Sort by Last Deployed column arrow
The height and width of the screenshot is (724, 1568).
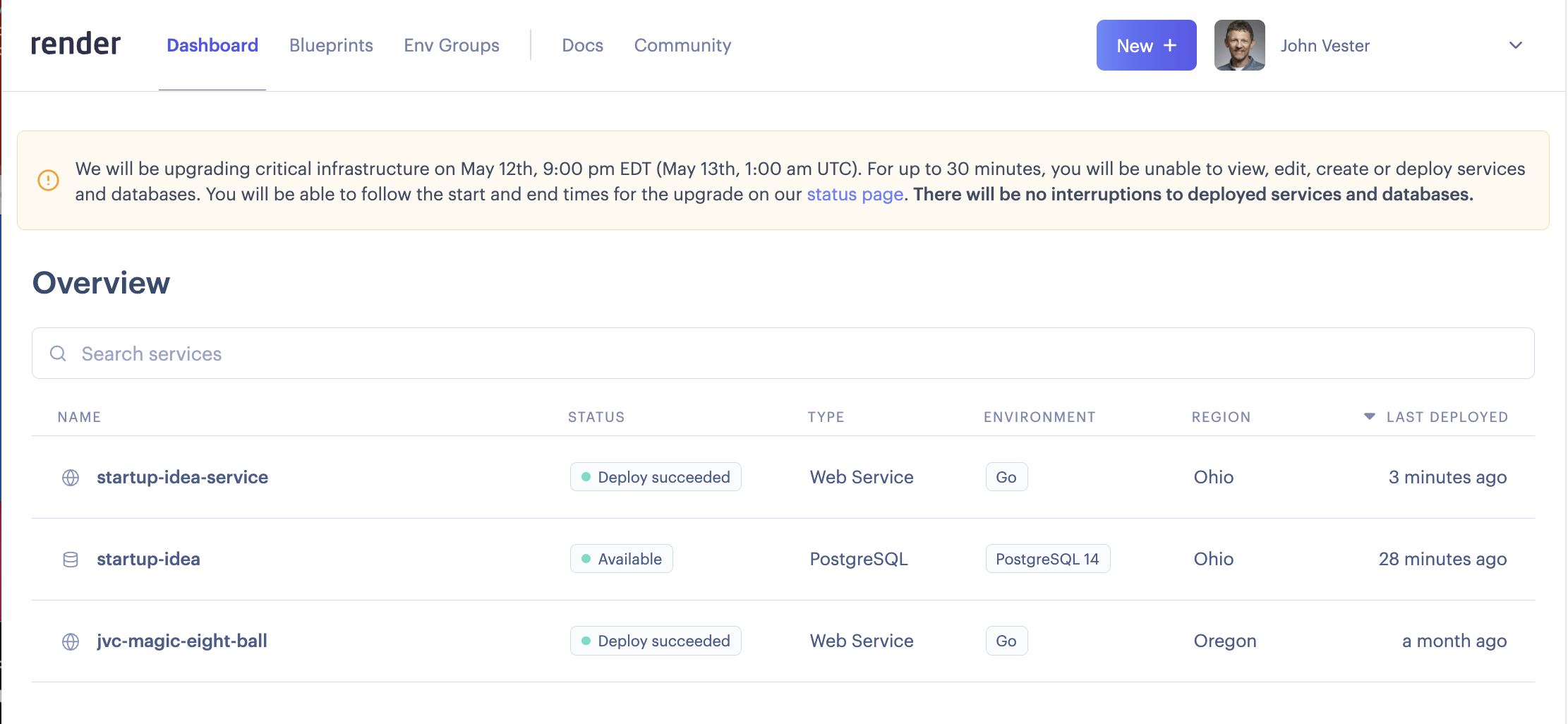pos(1369,416)
